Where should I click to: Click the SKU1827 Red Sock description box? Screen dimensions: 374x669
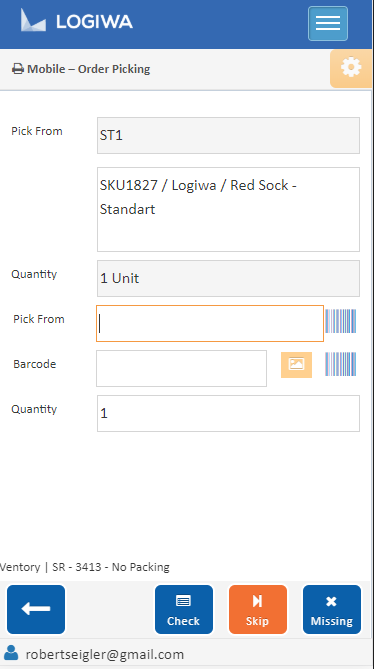[228, 209]
